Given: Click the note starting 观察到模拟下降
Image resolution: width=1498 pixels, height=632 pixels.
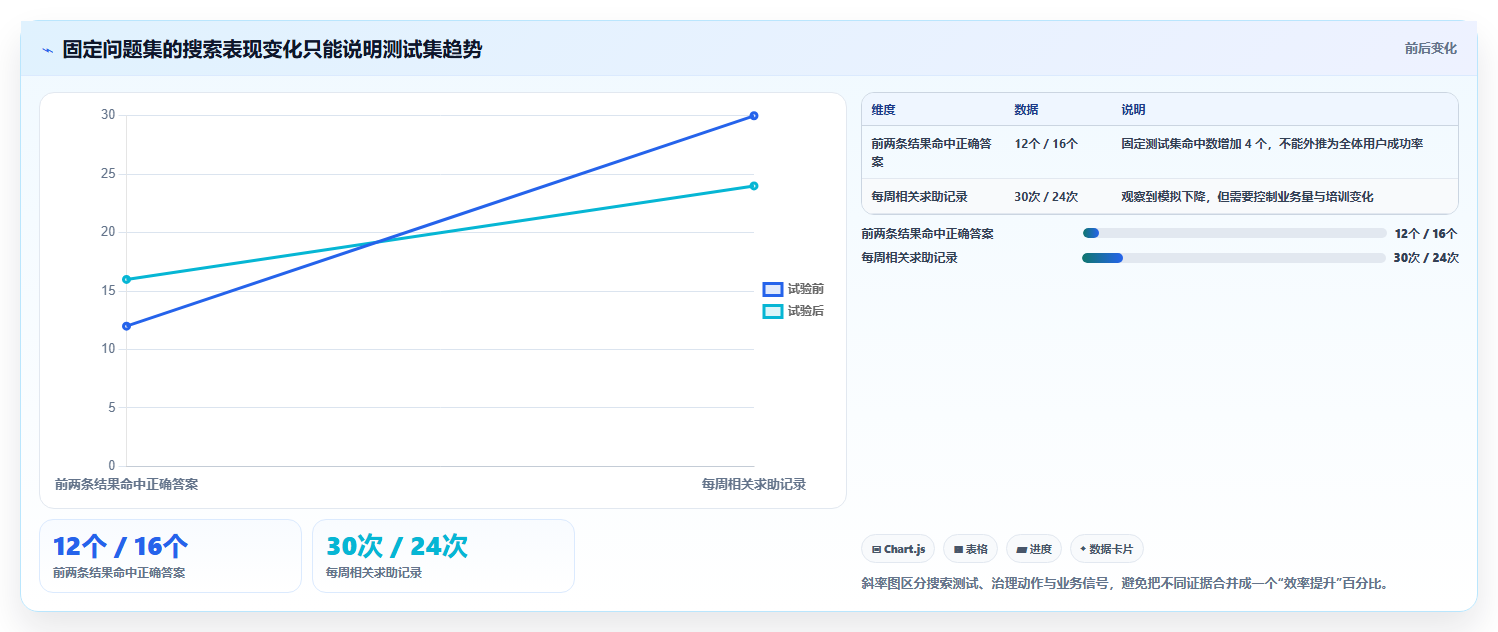Looking at the screenshot, I should point(1247,196).
